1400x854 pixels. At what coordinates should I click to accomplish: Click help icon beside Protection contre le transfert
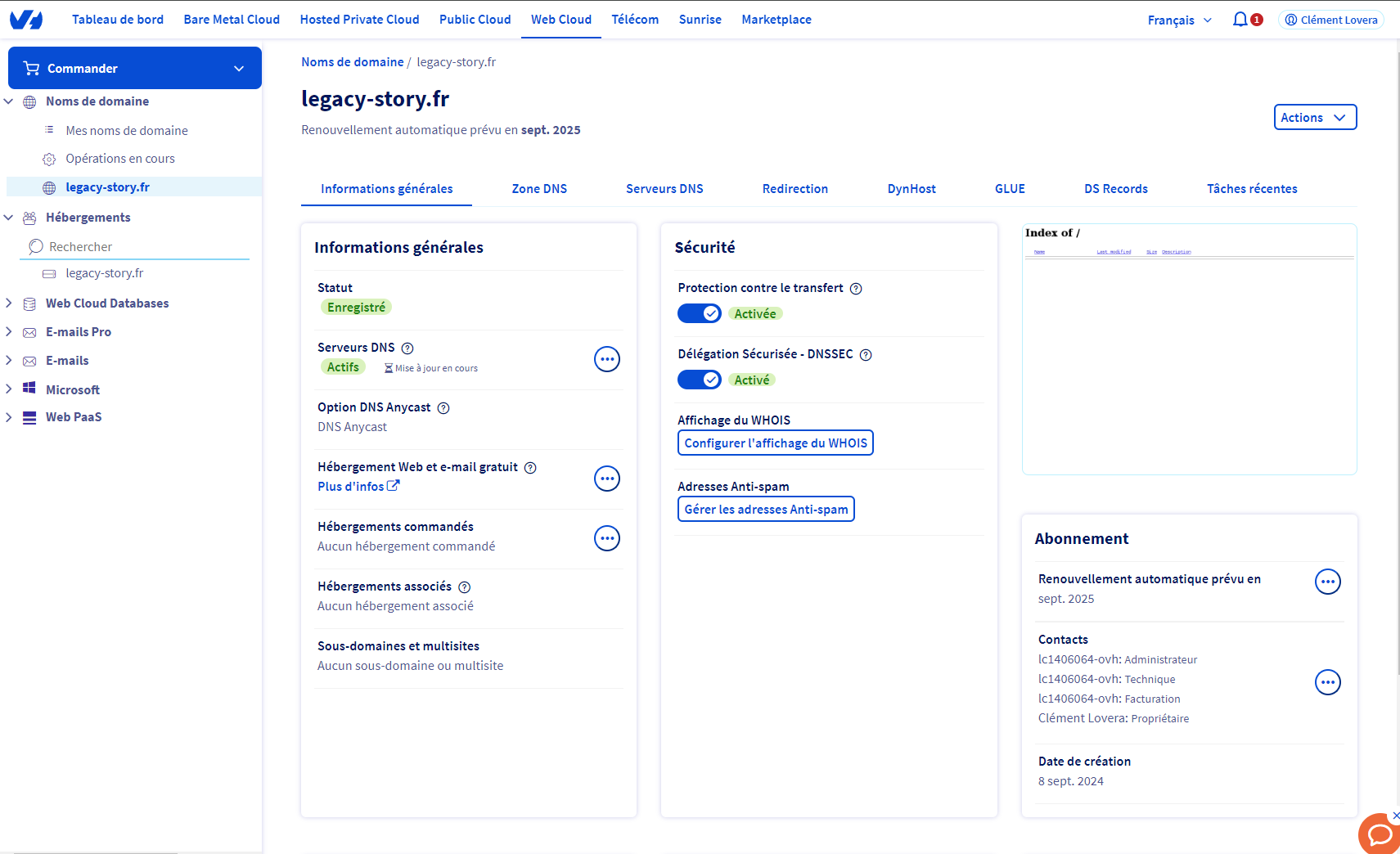(x=856, y=289)
